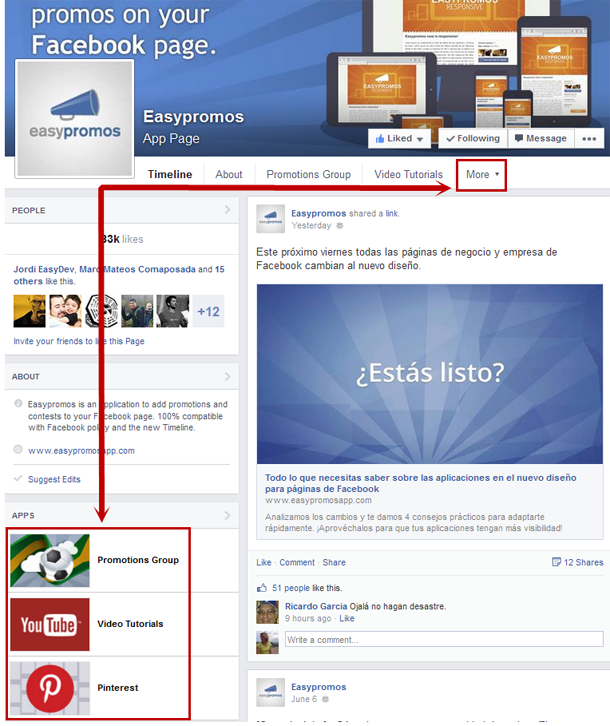Open the 'Todo lo que necesitas saber' article title
Viewport: 610px width, 726px height.
[x=421, y=483]
